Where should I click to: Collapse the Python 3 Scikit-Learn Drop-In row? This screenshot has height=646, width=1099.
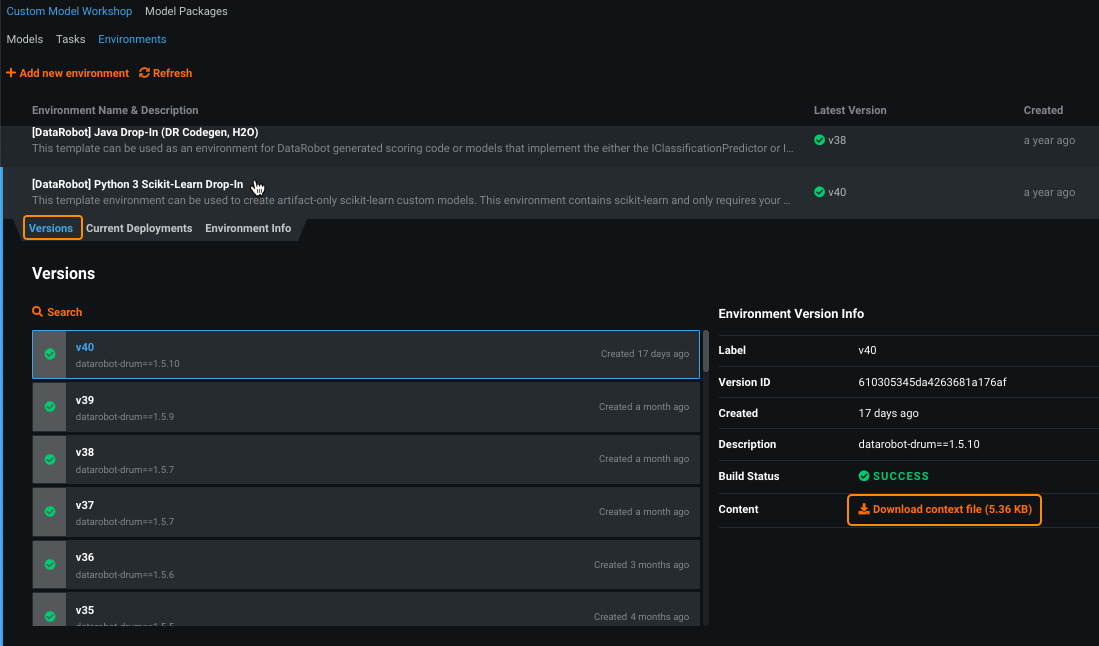pos(400,192)
